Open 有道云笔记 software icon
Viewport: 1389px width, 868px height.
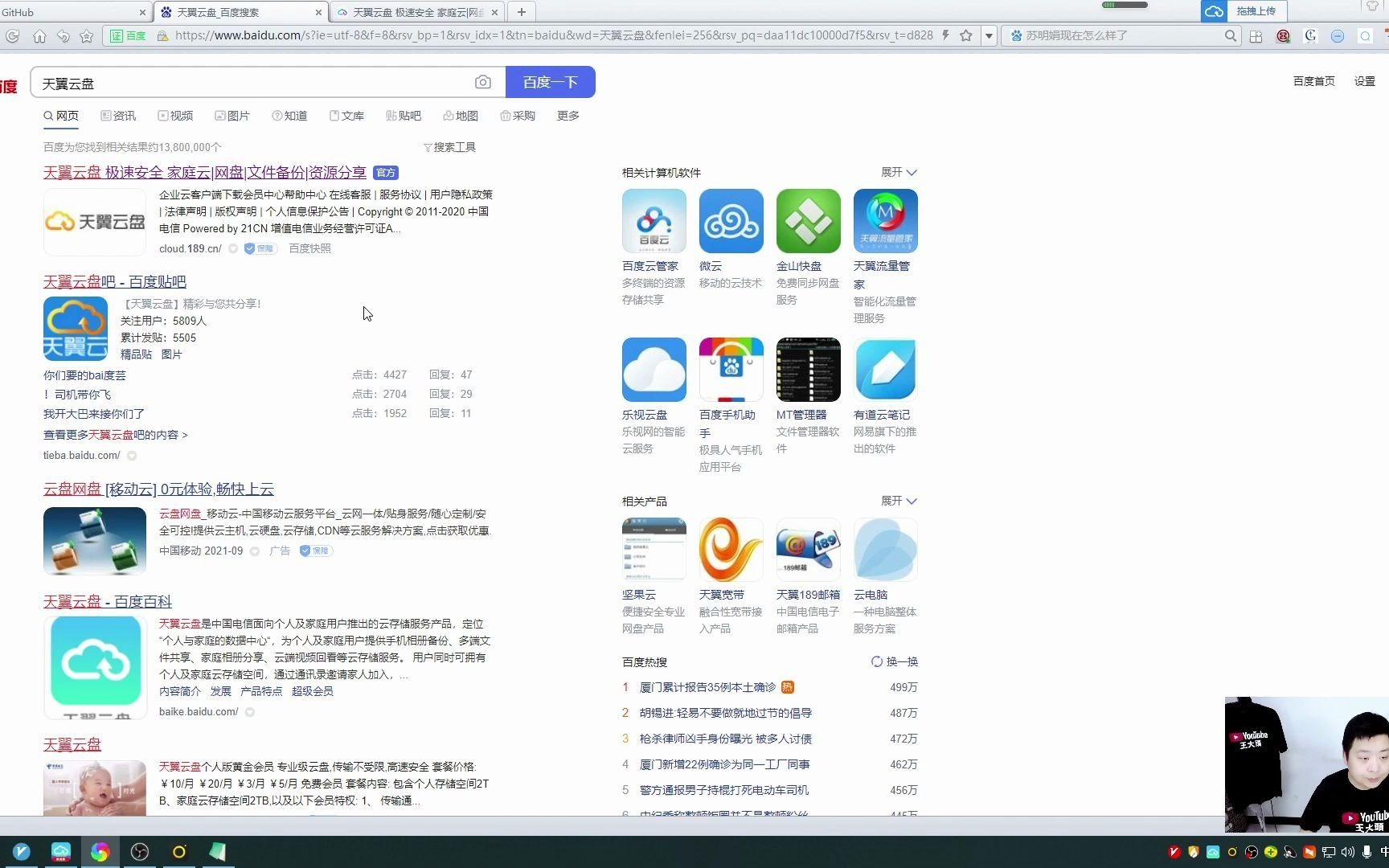(x=885, y=370)
